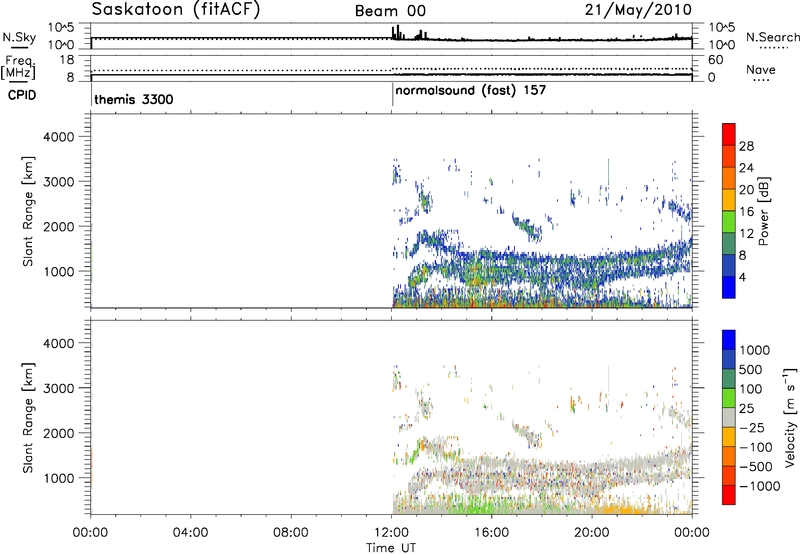The height and width of the screenshot is (554, 800).
Task: Click the Velocity colorbar tick '-1000'
Action: click(759, 486)
